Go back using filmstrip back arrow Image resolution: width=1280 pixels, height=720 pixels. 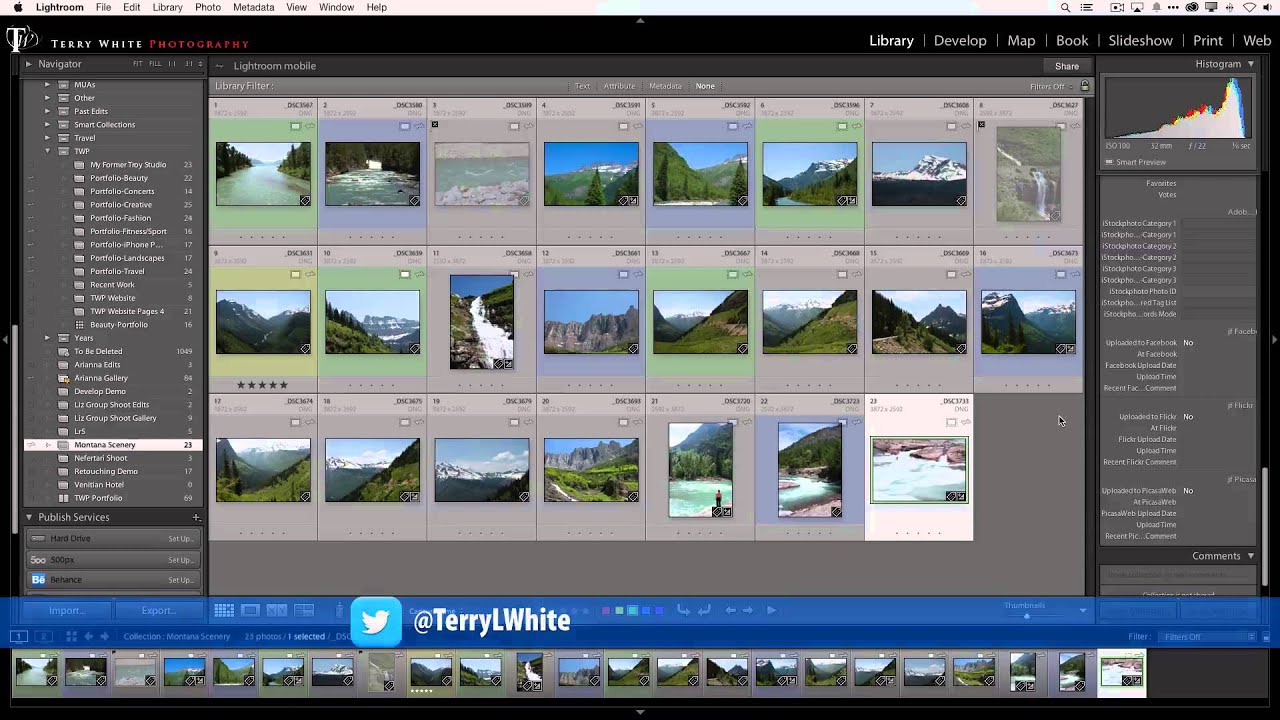coord(88,636)
